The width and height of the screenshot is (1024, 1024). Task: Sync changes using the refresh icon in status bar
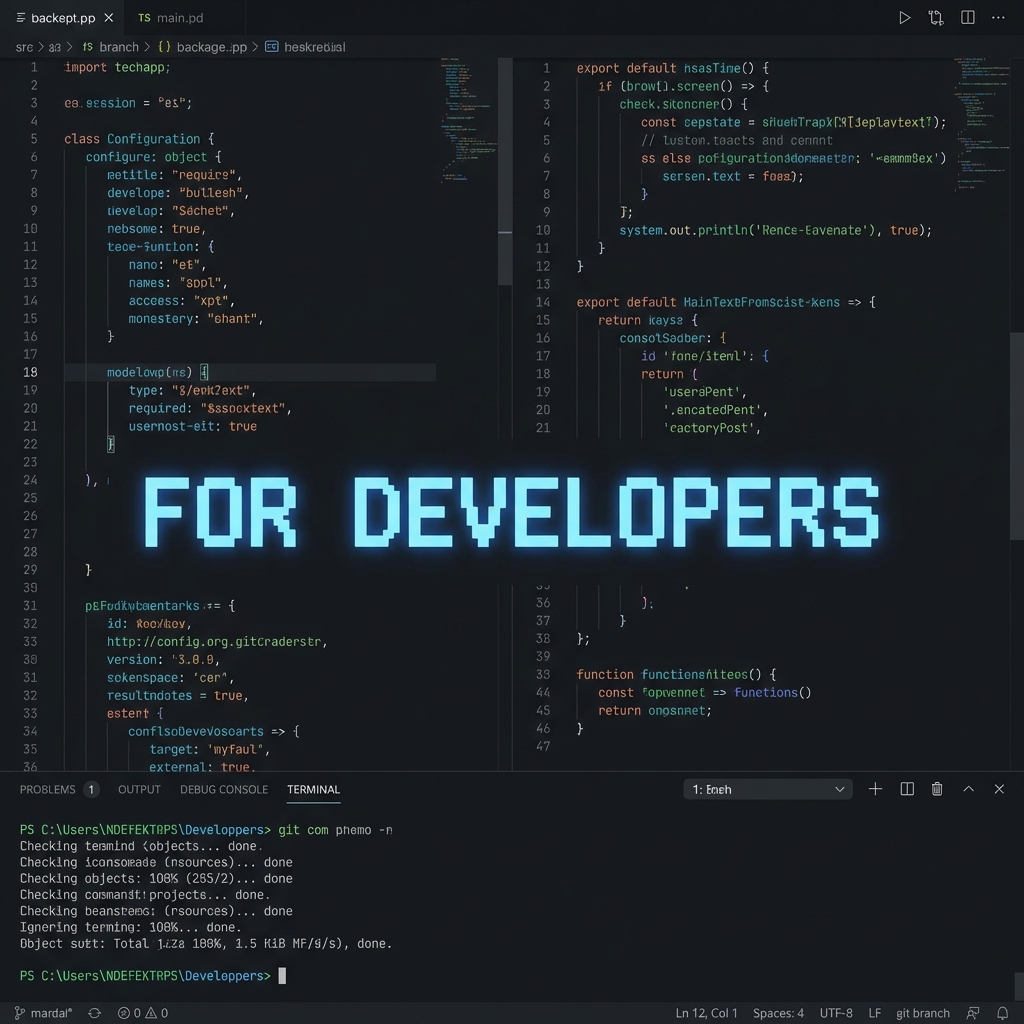pyautogui.click(x=94, y=1013)
